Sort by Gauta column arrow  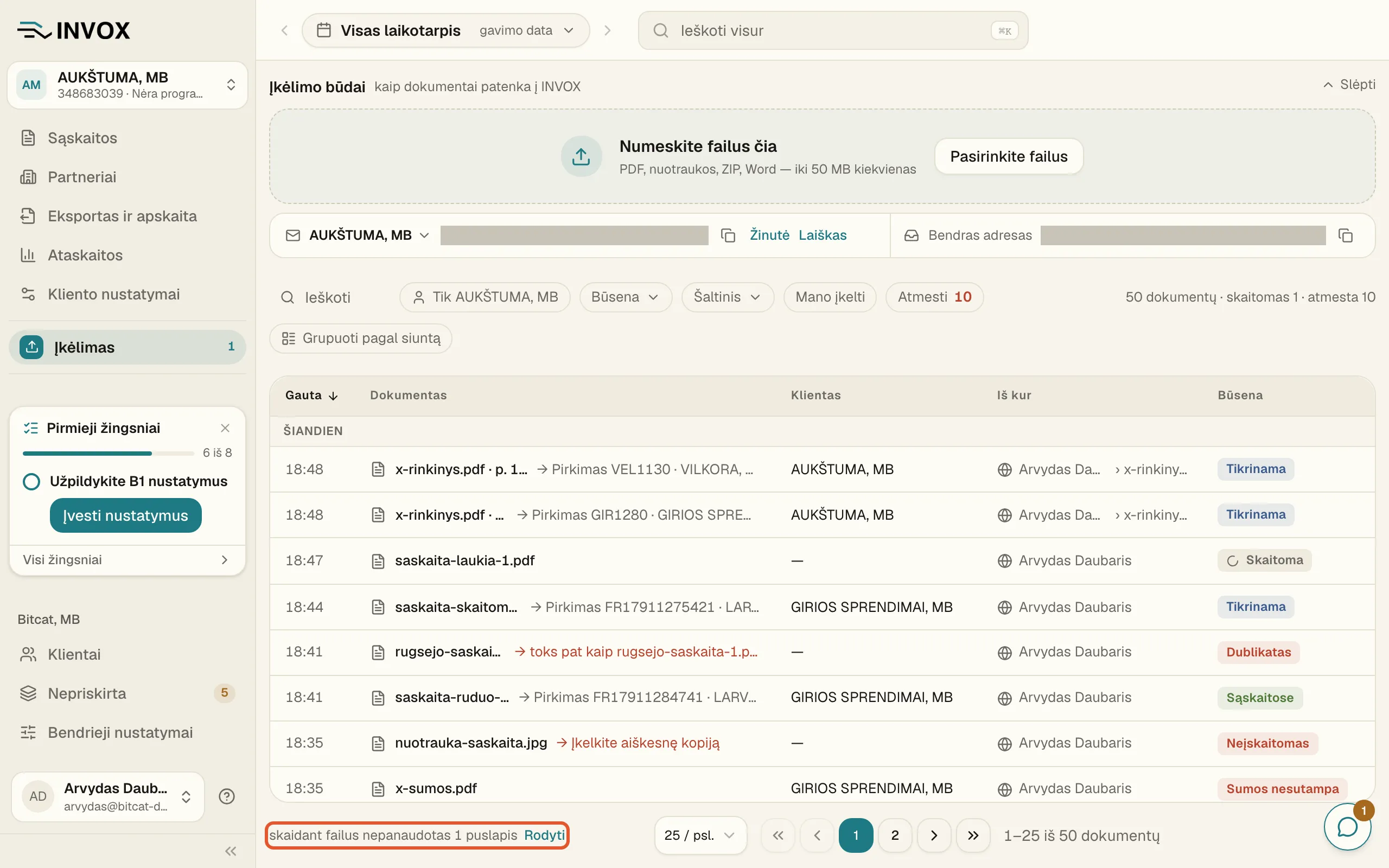[x=333, y=395]
